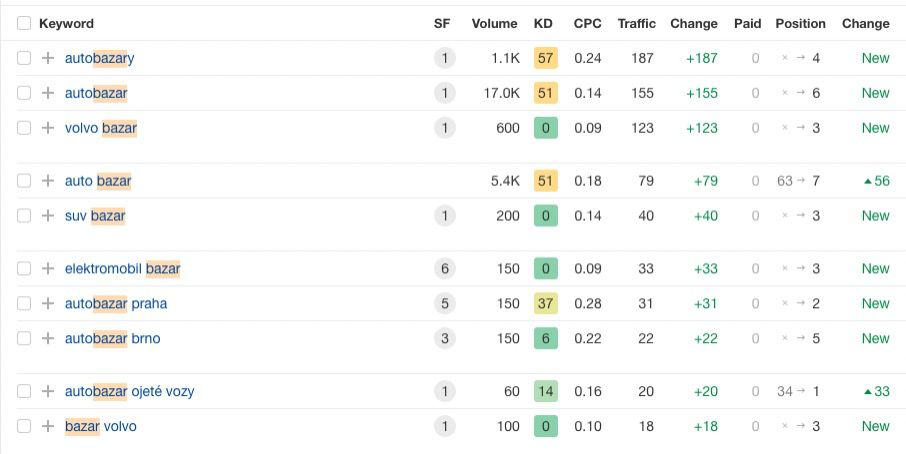Open autobazar ojeté vozy keyword link
Image resolution: width=906 pixels, height=454 pixels.
coord(129,392)
